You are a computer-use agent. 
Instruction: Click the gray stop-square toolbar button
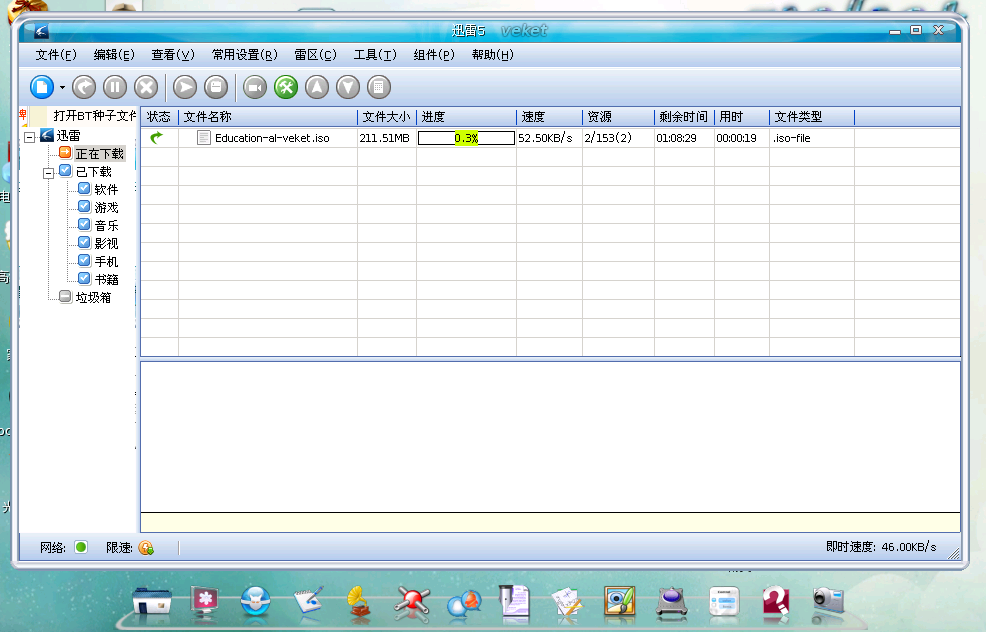(216, 87)
